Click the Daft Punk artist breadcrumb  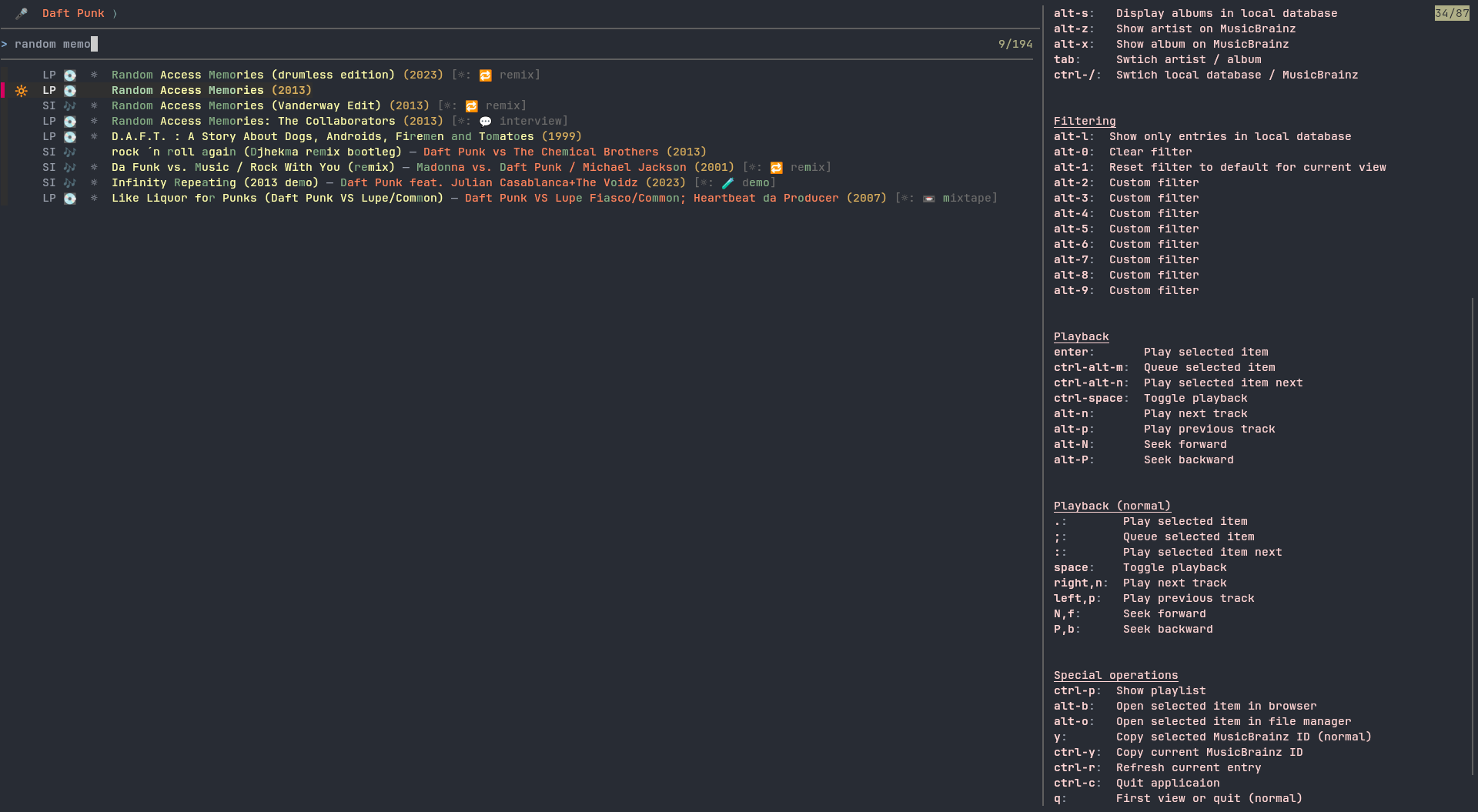(x=73, y=14)
